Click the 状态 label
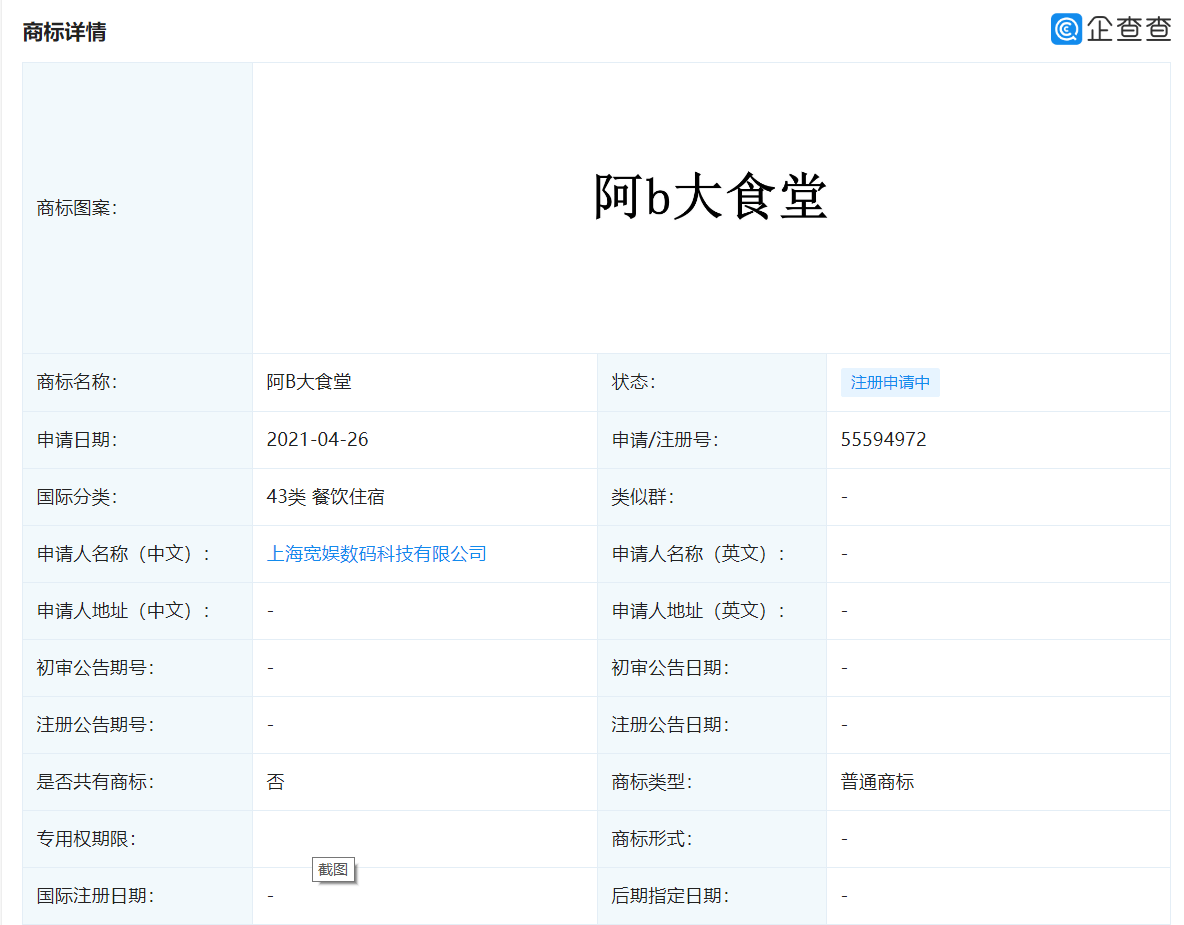 (x=634, y=382)
